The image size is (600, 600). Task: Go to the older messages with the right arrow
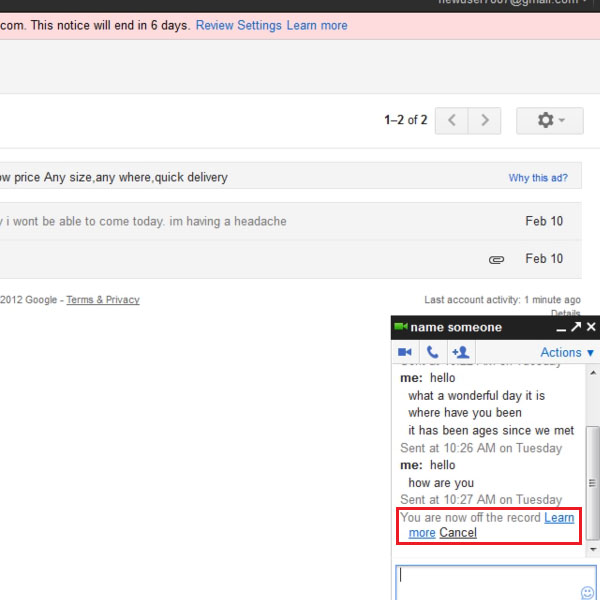click(x=484, y=121)
